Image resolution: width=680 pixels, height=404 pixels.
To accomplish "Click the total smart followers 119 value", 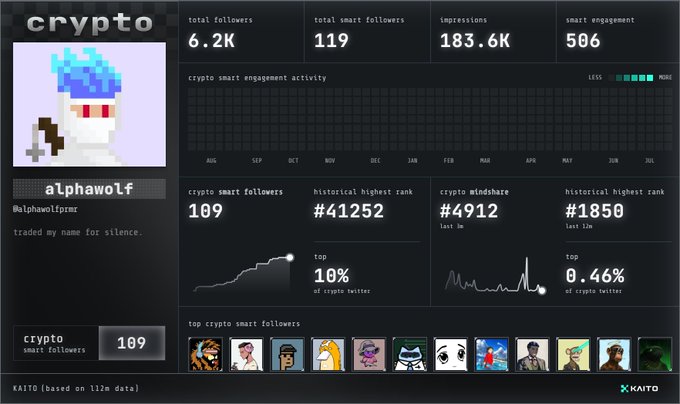I will tap(331, 41).
